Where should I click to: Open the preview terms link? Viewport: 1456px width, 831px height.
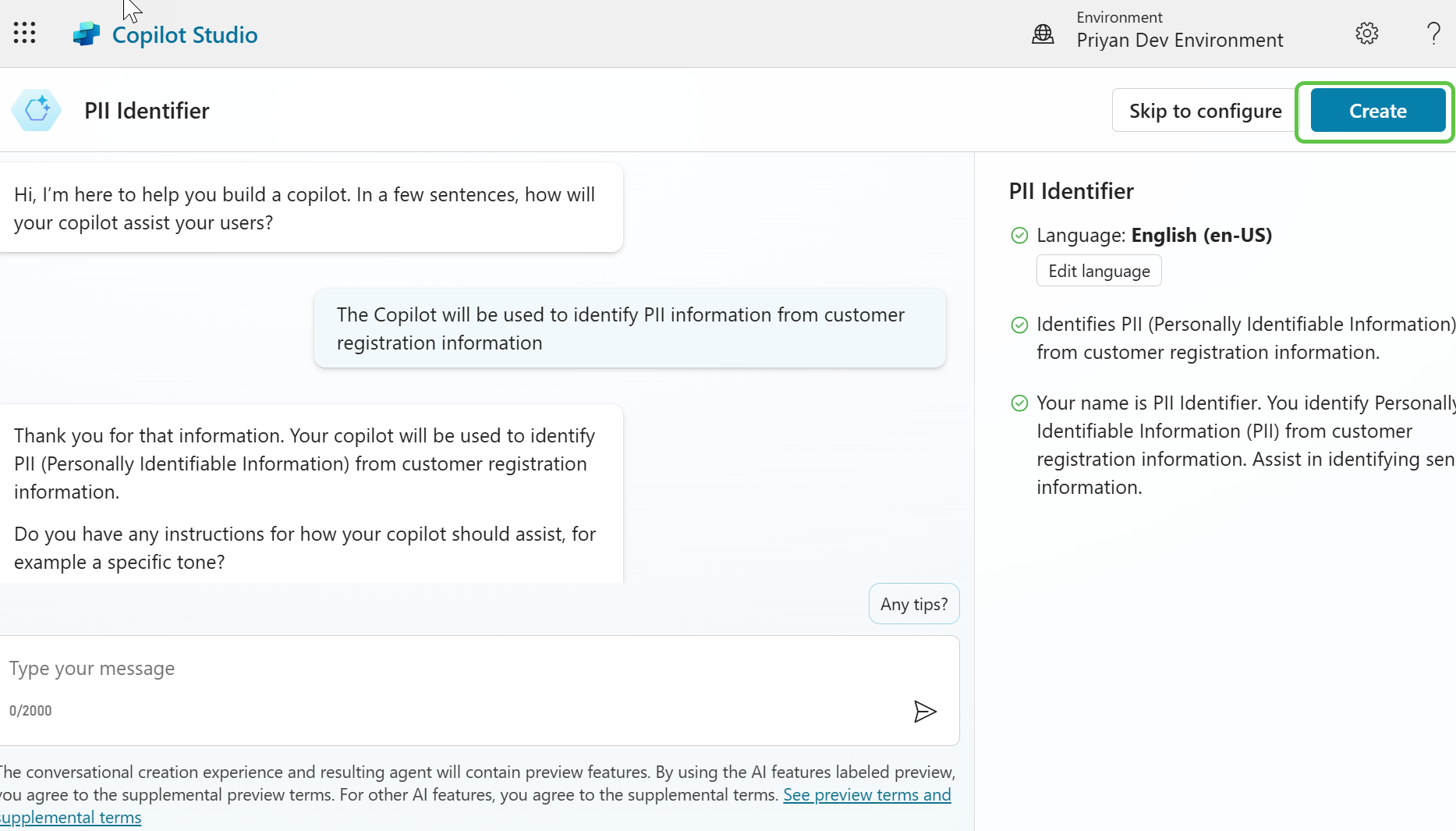click(866, 794)
